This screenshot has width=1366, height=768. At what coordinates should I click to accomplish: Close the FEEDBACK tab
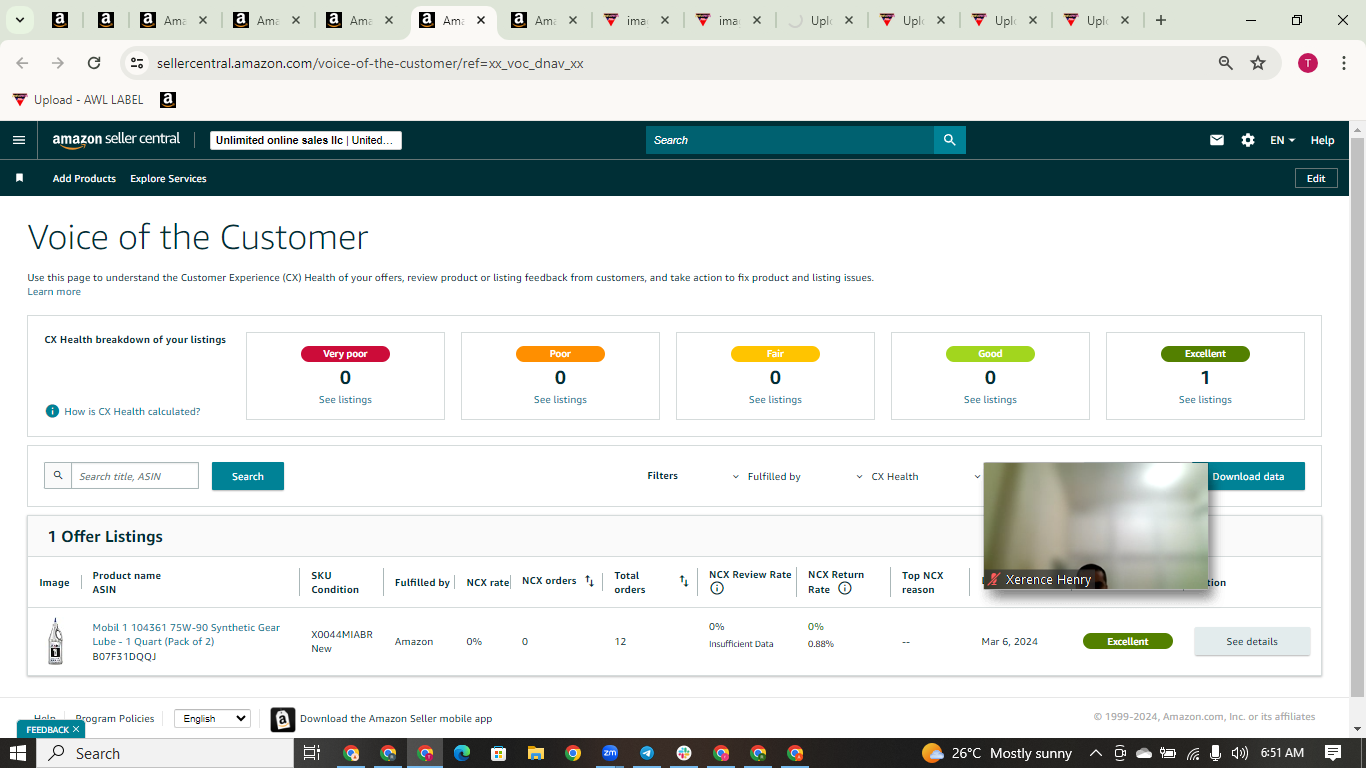pos(76,729)
